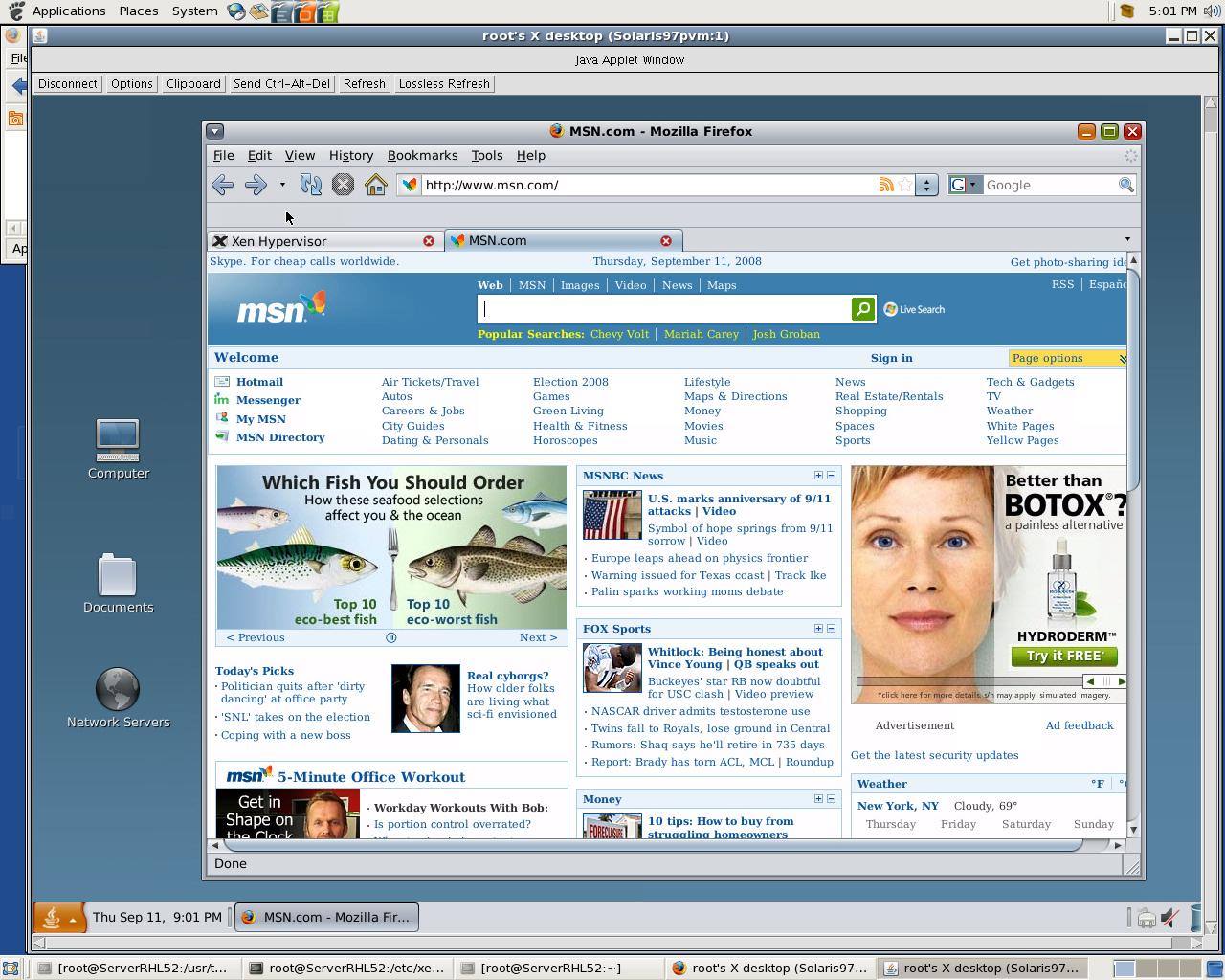Click the show desktop icon in bottom panel
Screen dimensions: 1225x980
point(10,968)
